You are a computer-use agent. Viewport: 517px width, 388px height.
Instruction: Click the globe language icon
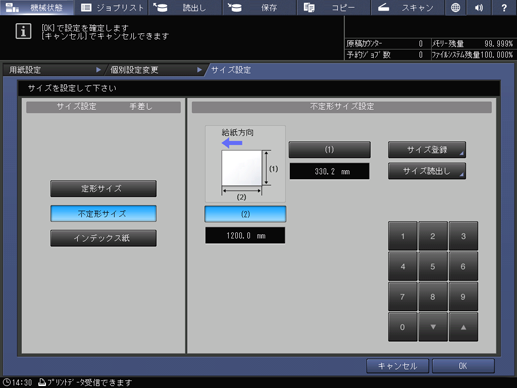[x=455, y=7]
